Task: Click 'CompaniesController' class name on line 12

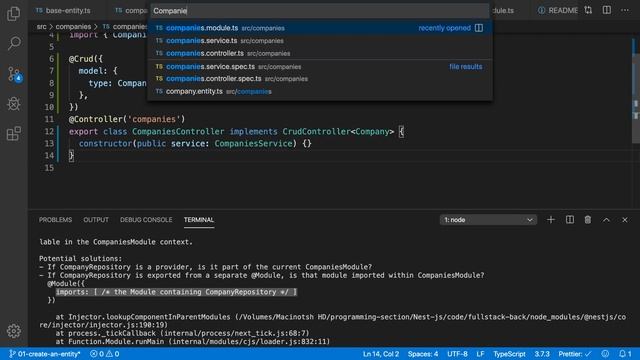Action: [178, 131]
